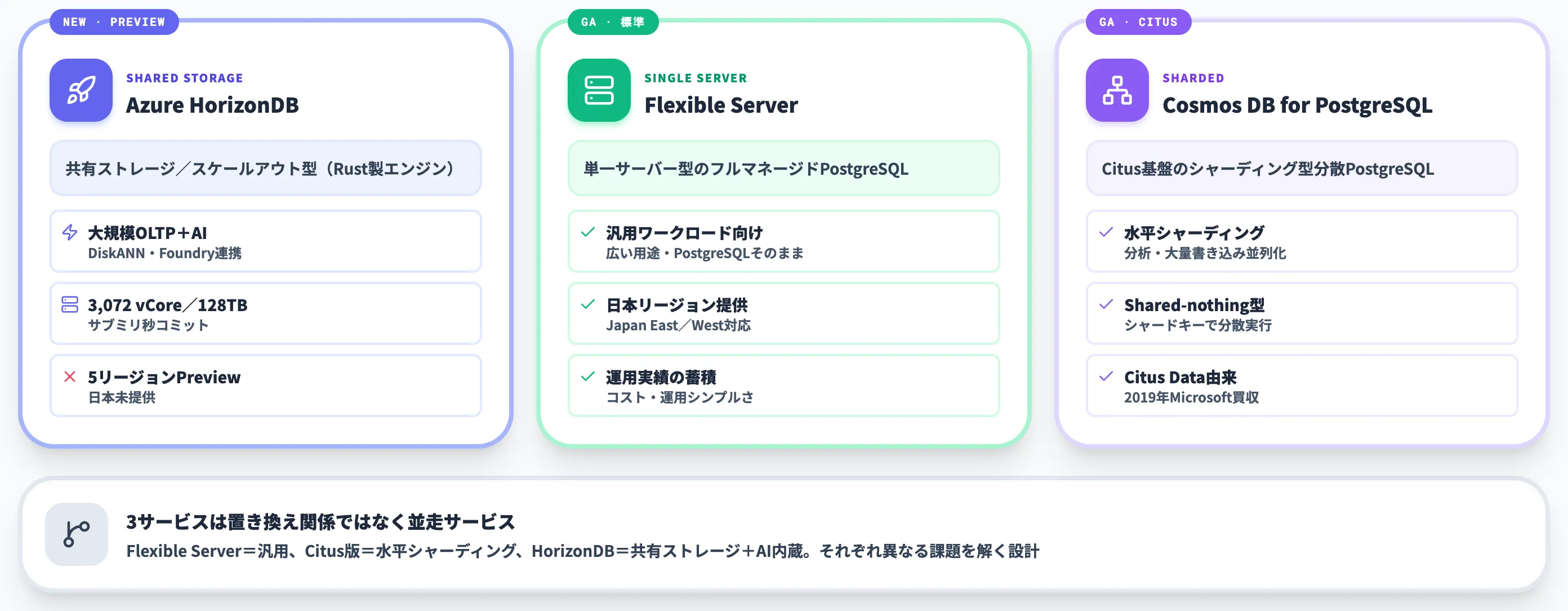
Task: Click the server icon beside 3,072 vCore／128TB
Action: point(70,304)
